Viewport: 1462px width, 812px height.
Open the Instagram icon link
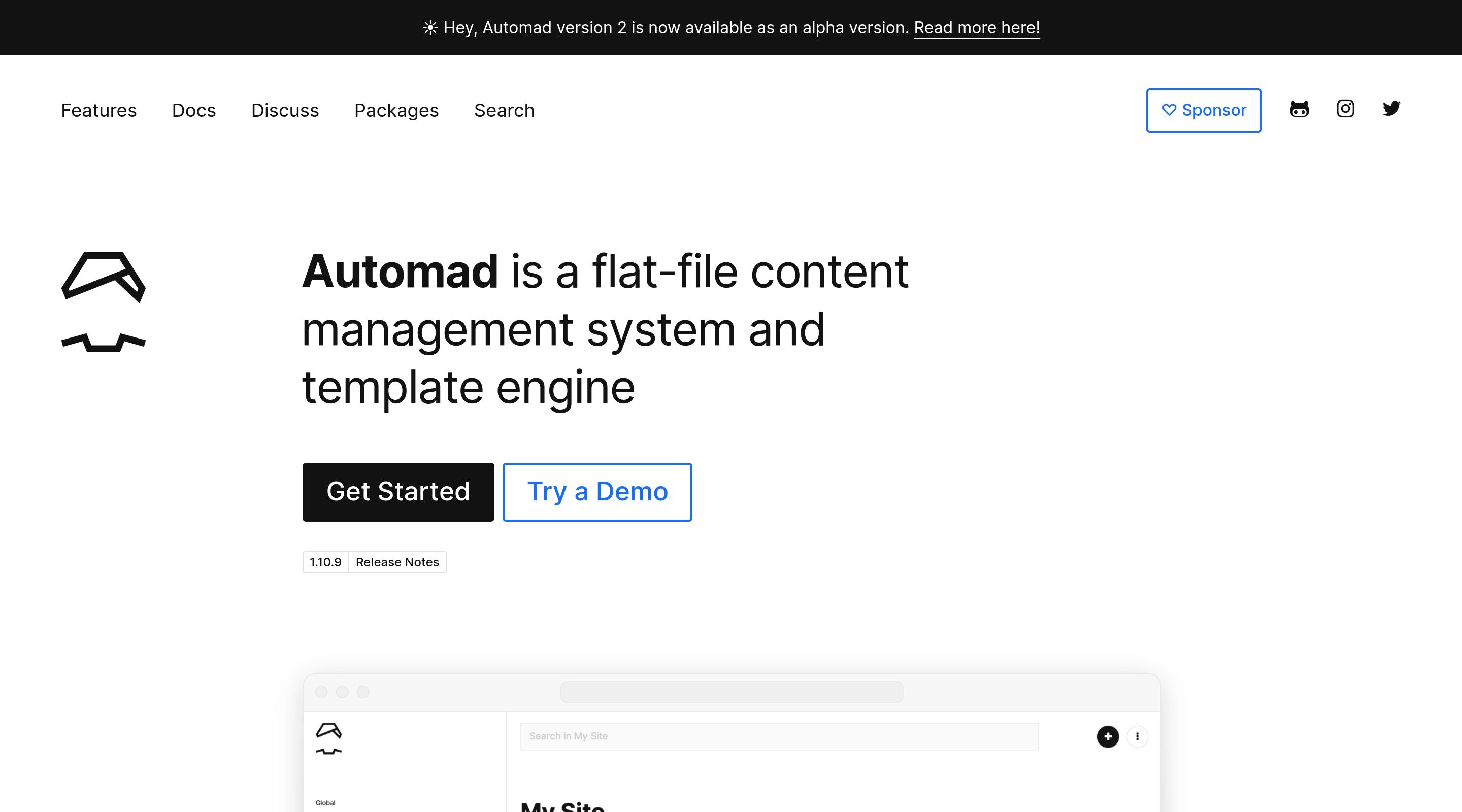[x=1345, y=109]
